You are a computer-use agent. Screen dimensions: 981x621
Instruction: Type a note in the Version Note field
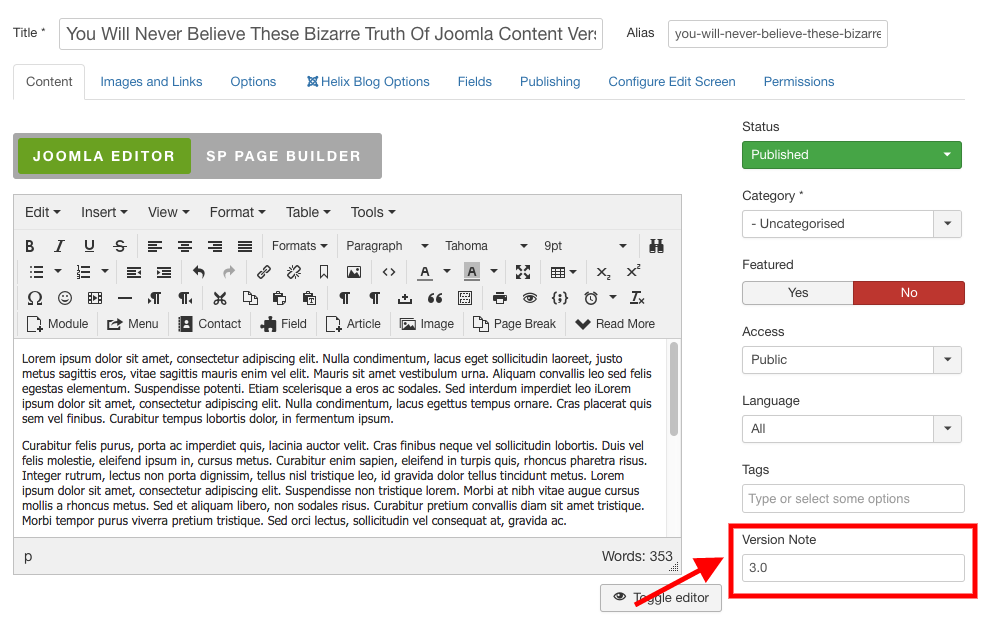851,567
